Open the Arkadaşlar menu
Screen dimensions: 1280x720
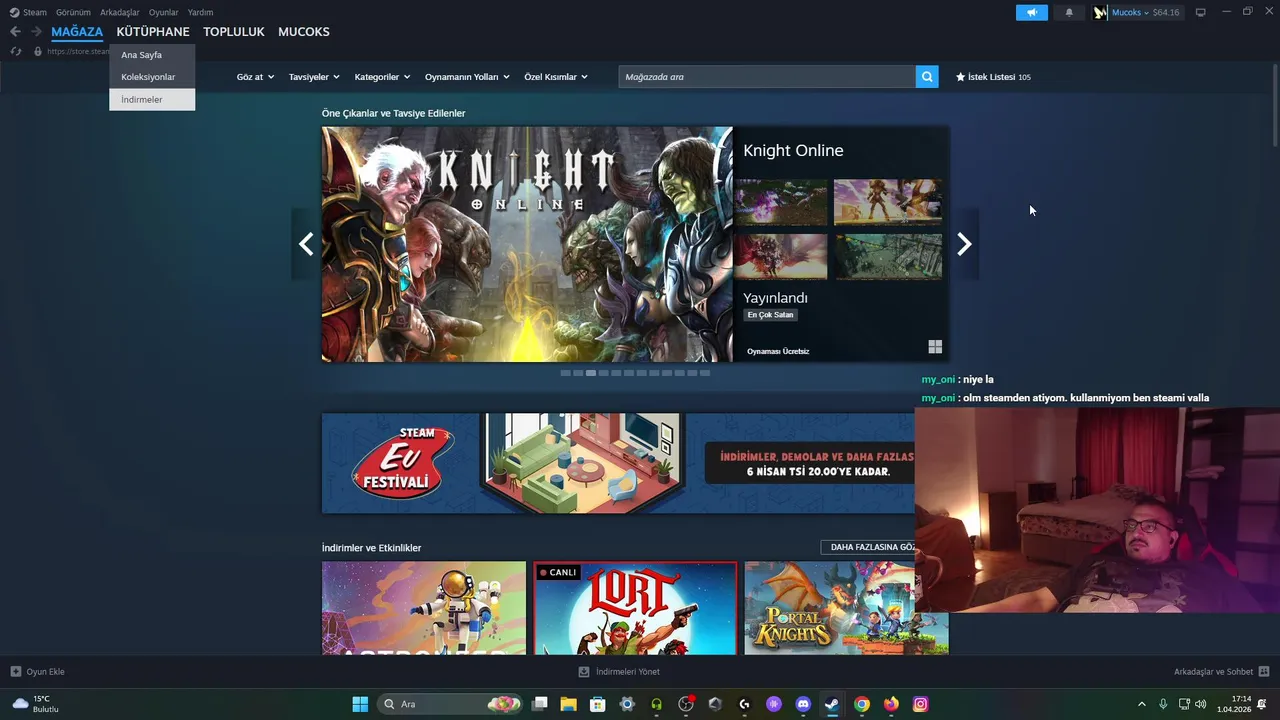click(x=120, y=12)
